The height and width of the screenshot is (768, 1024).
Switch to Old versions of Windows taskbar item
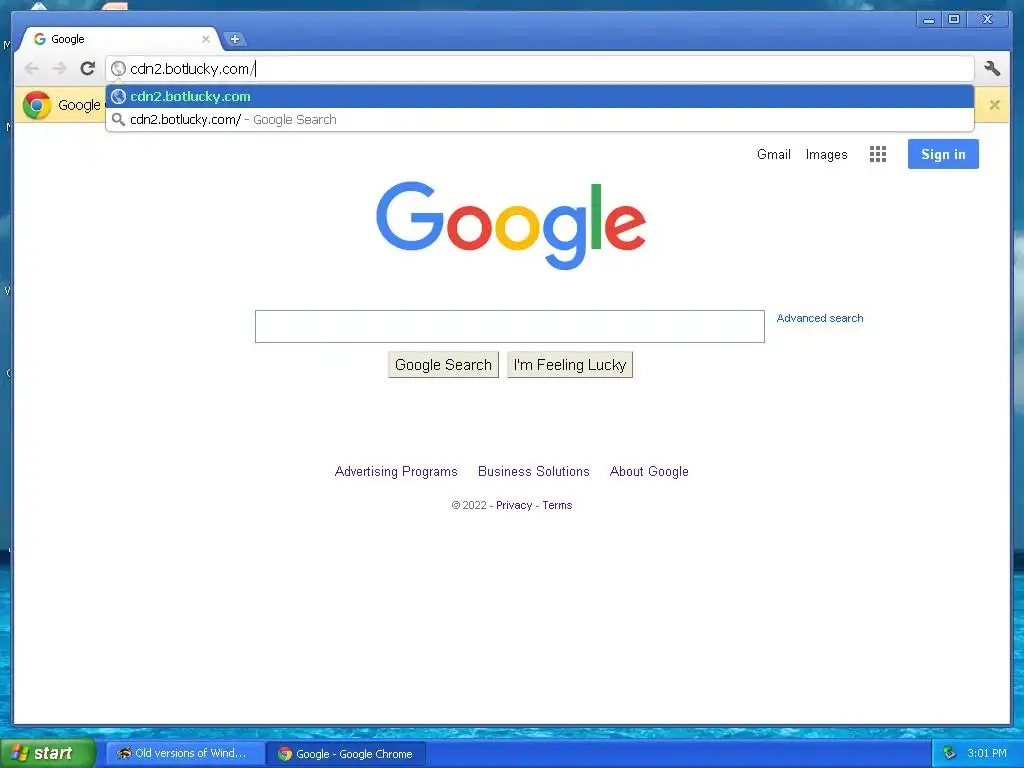(x=185, y=754)
